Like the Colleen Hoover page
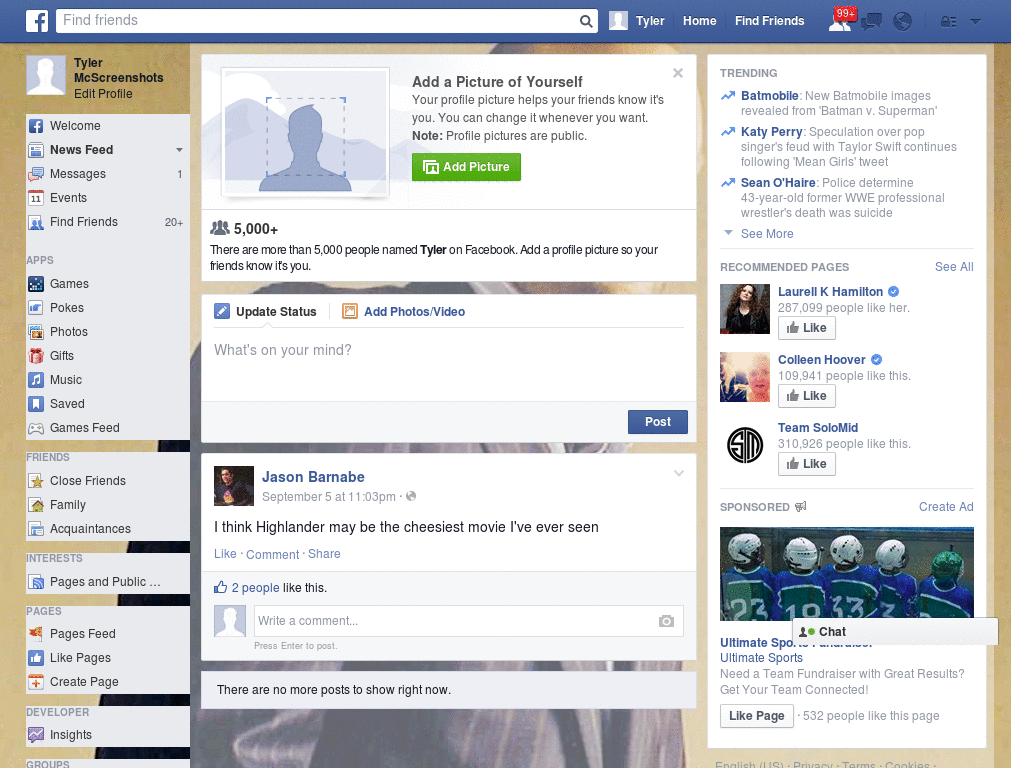Screen dimensions: 1024x768 click(807, 396)
